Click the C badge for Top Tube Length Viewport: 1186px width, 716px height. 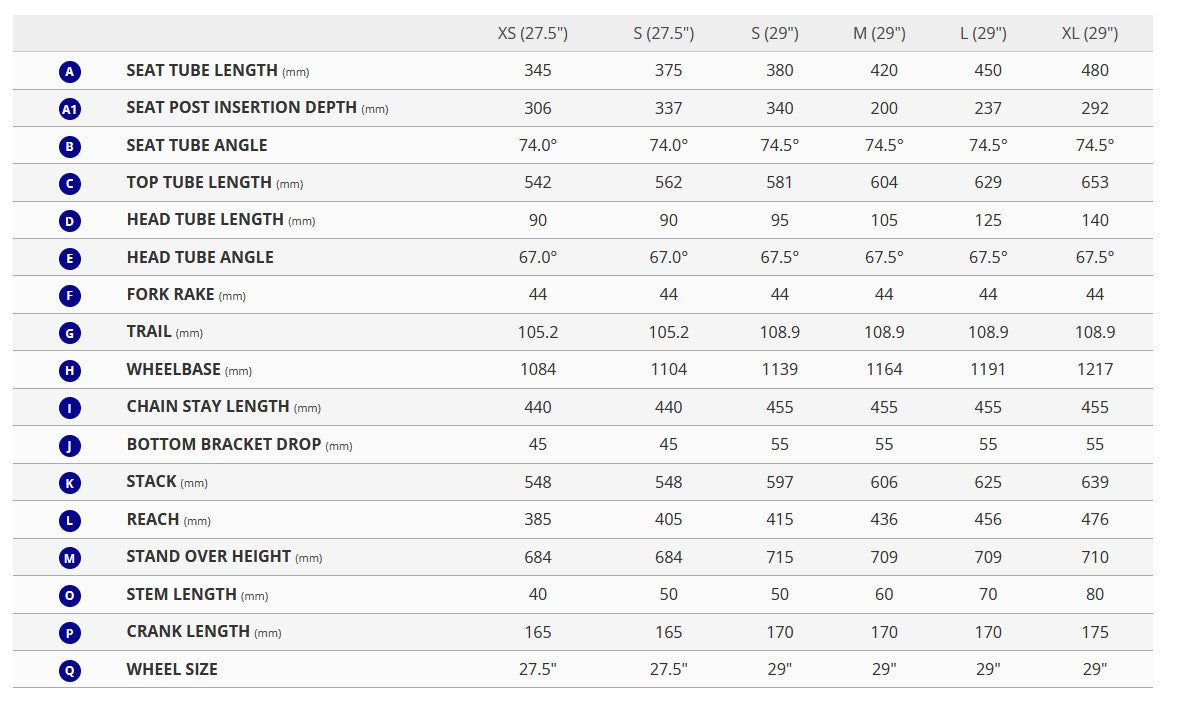(x=69, y=184)
